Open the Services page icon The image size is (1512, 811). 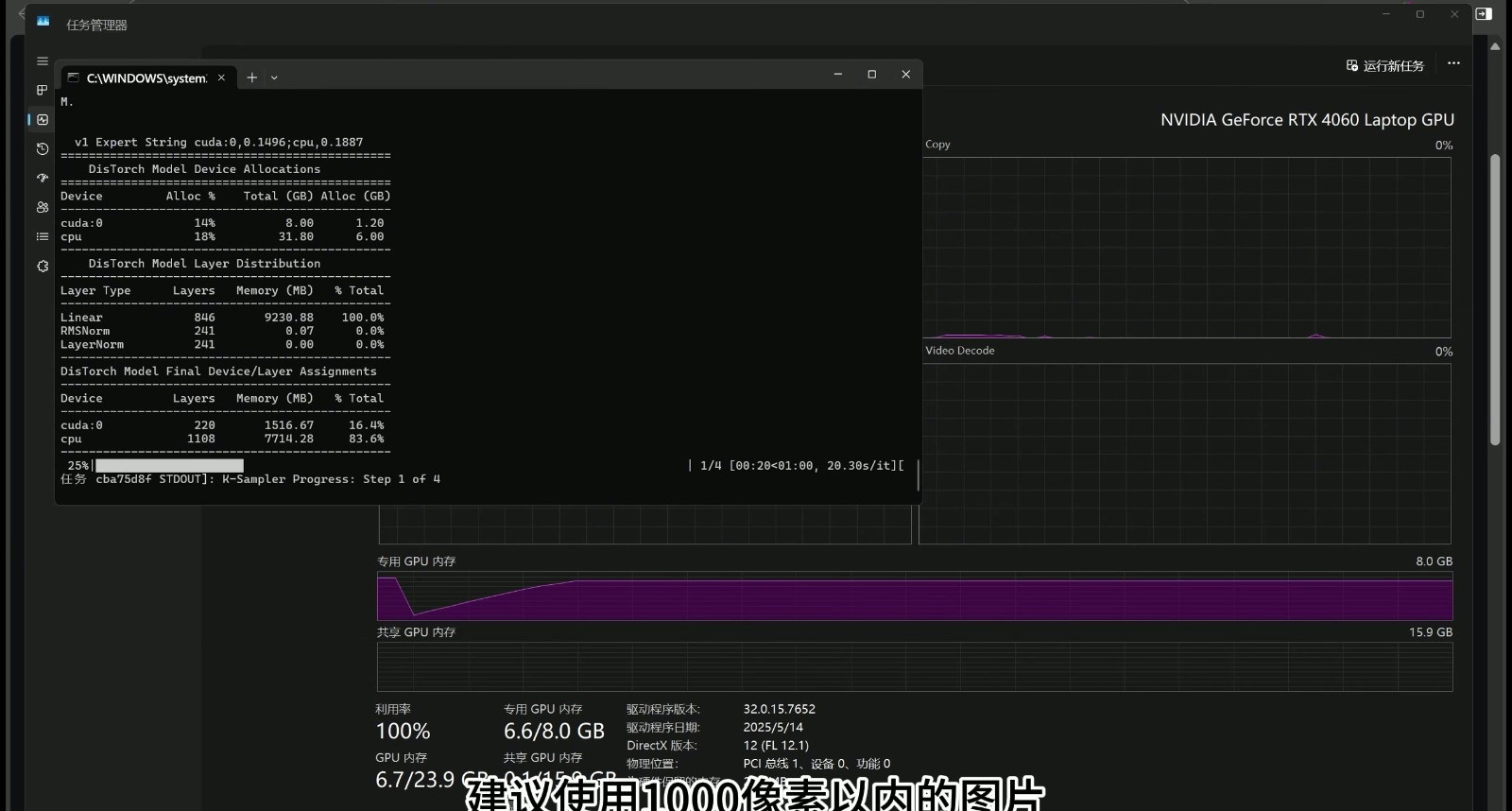(43, 267)
